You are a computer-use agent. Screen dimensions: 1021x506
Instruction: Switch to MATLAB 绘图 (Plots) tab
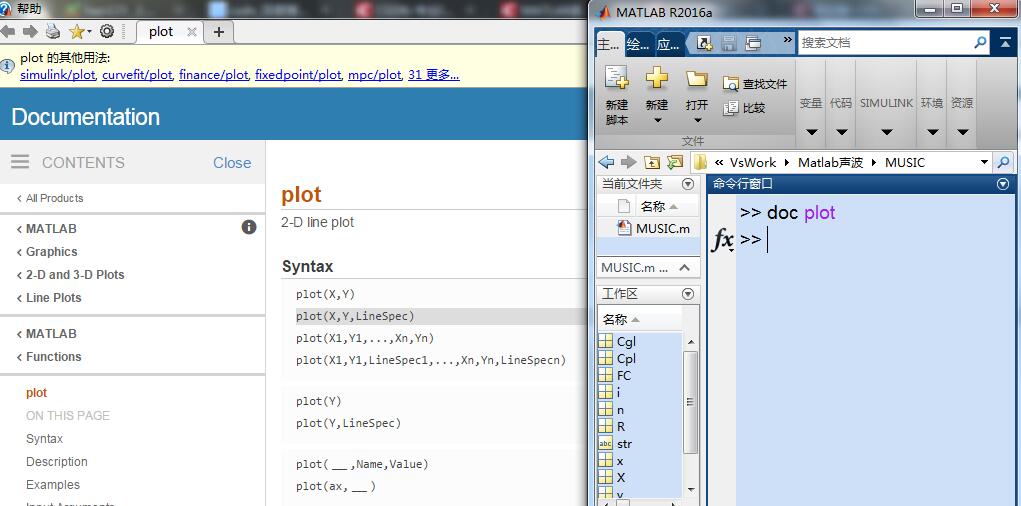[x=637, y=44]
